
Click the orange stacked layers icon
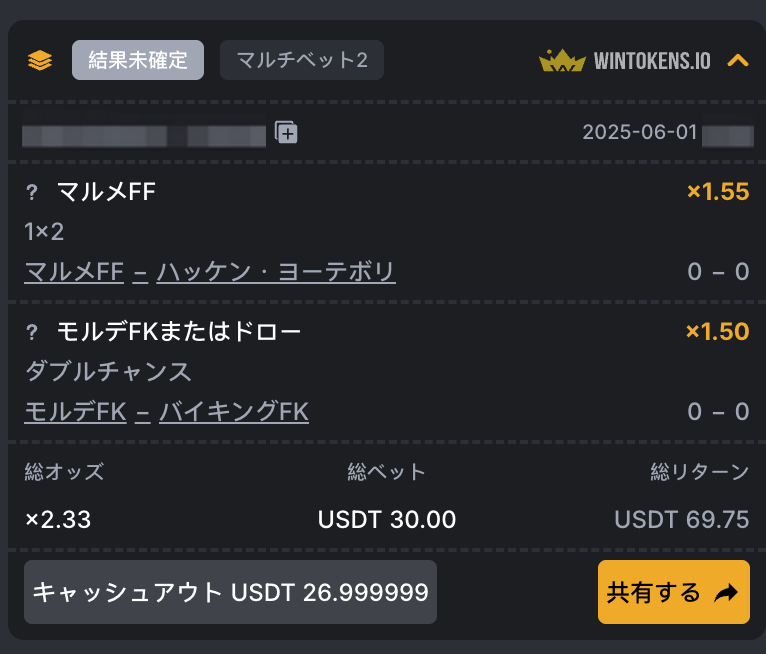pos(40,61)
